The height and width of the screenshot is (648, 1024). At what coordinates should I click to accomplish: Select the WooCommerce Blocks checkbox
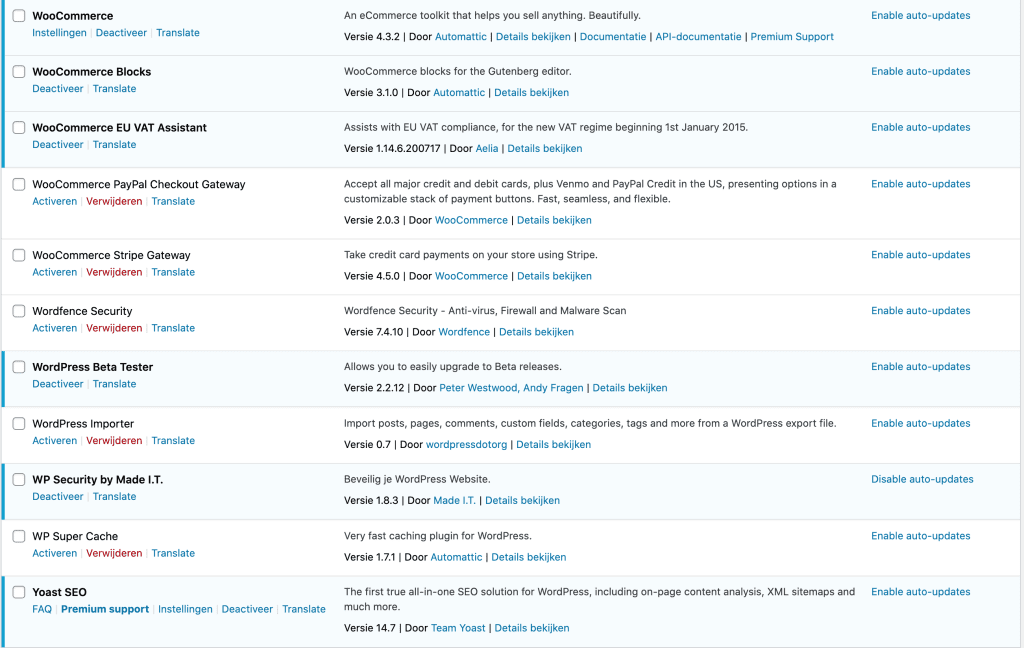tap(19, 72)
